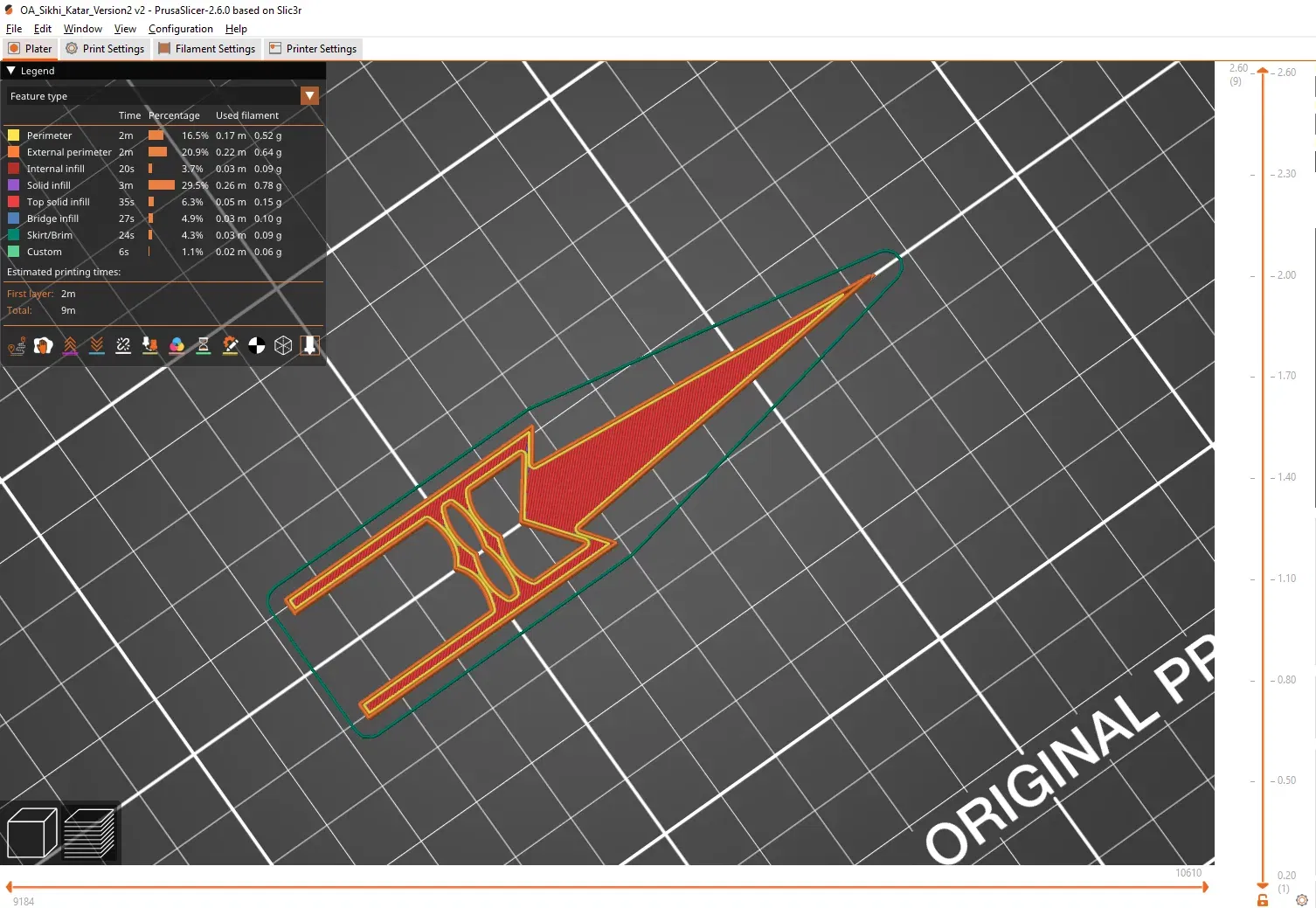Click the lock icon below vertical slider
The width and height of the screenshot is (1316, 908).
1263,900
